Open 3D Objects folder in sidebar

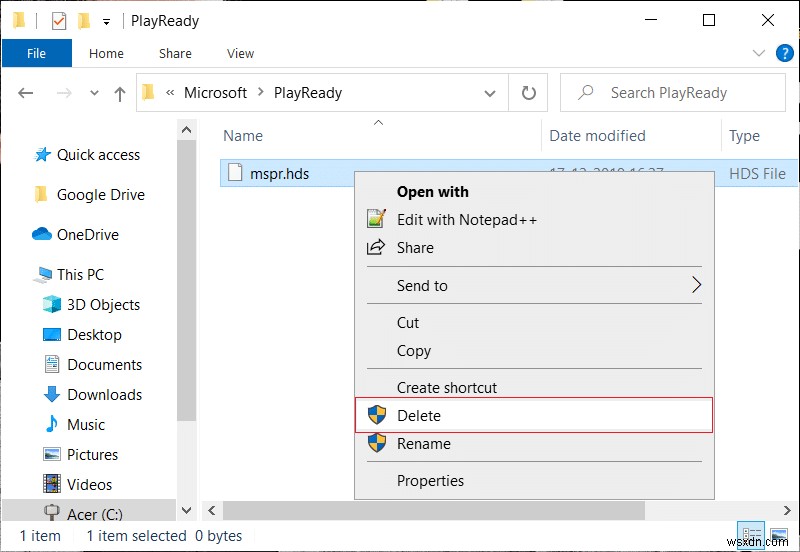pyautogui.click(x=103, y=305)
